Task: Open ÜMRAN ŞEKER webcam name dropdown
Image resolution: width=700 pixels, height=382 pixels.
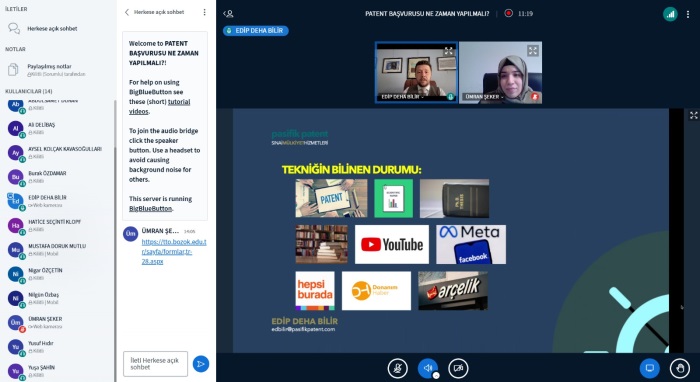Action: 484,97
